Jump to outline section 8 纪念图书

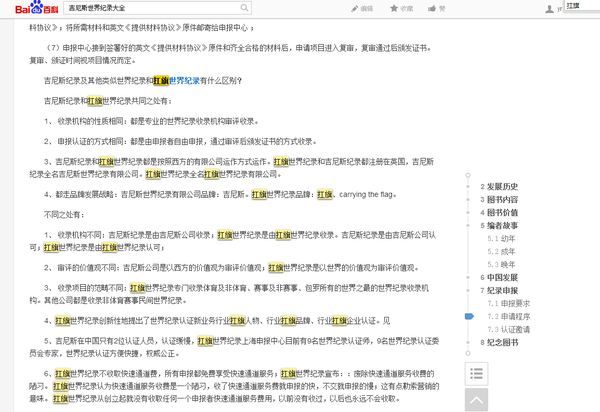click(x=499, y=343)
